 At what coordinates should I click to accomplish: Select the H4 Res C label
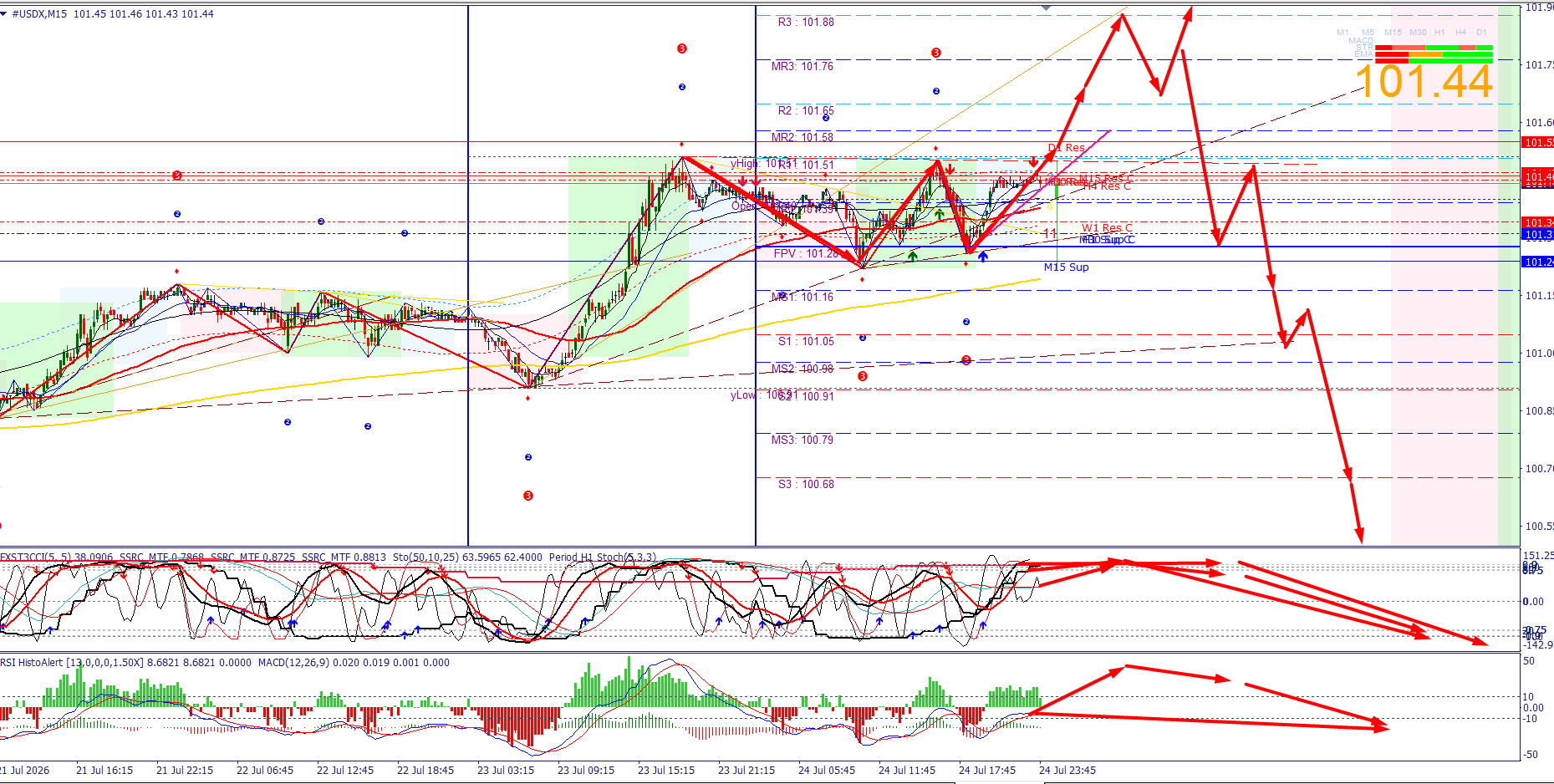pos(1108,186)
